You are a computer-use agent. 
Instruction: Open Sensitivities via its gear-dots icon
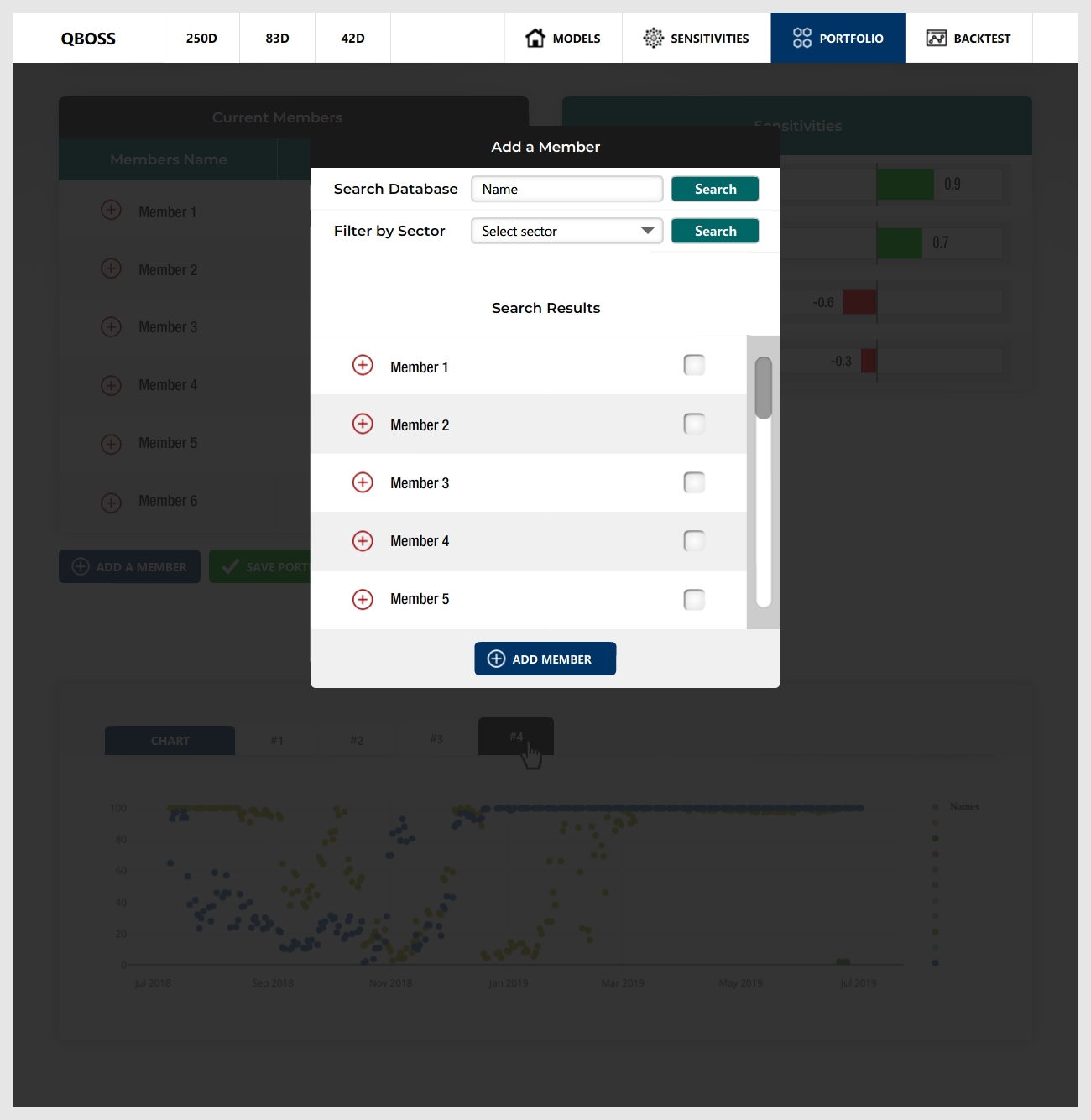[x=653, y=38]
